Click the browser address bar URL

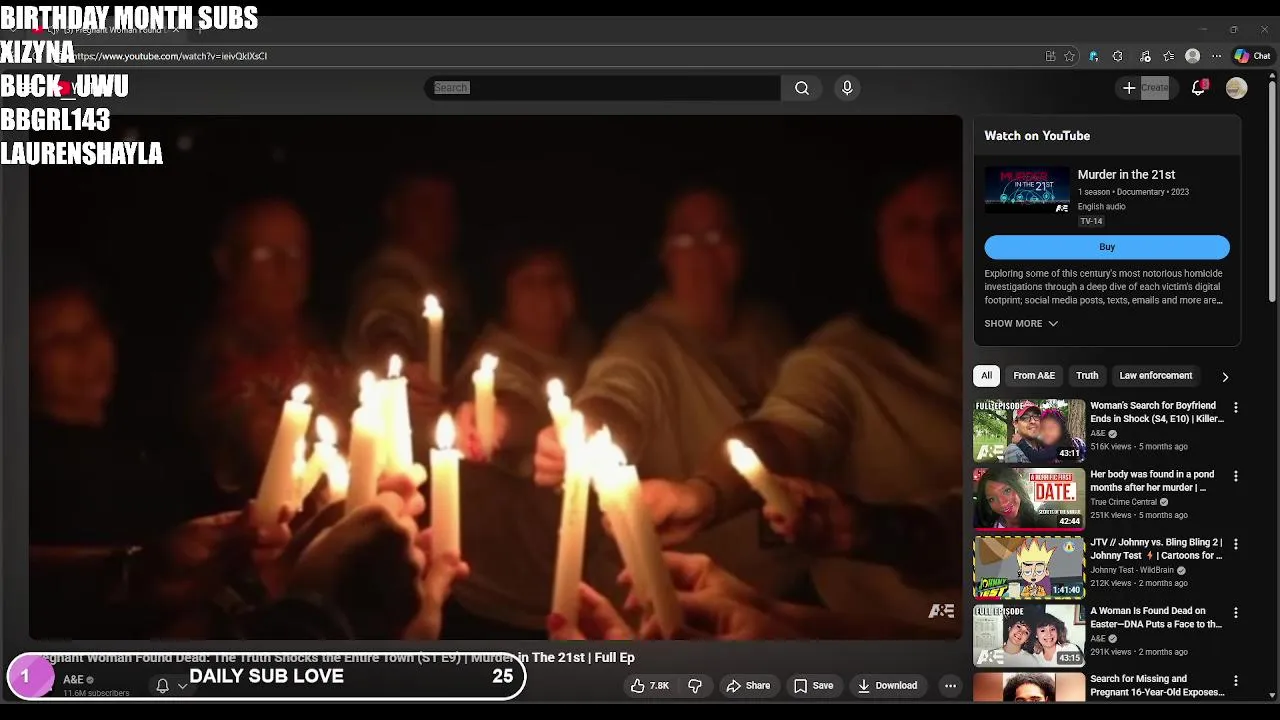170,56
